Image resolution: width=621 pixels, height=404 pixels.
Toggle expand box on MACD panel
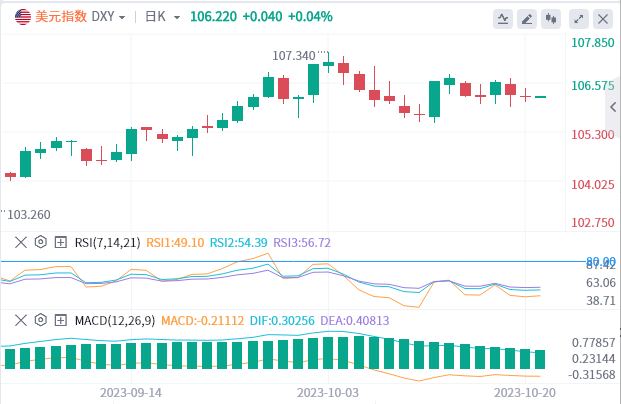(60, 320)
